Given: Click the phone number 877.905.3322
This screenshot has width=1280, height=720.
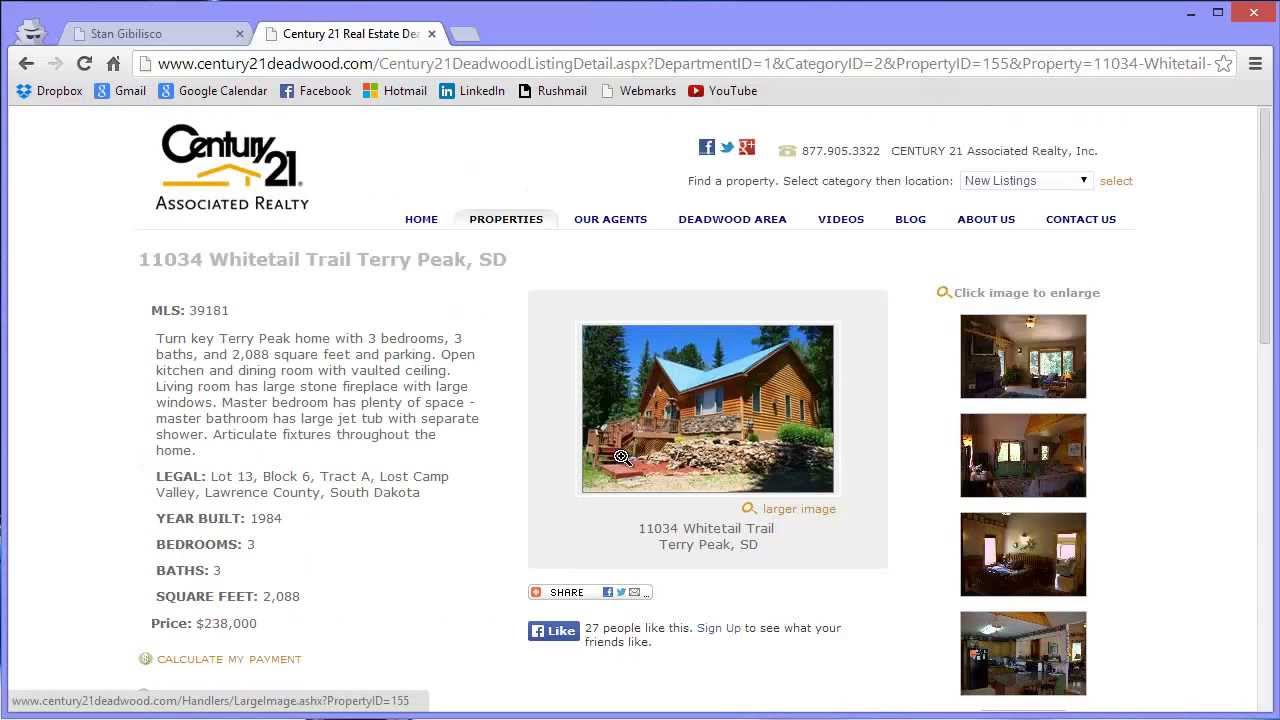Looking at the screenshot, I should point(841,151).
